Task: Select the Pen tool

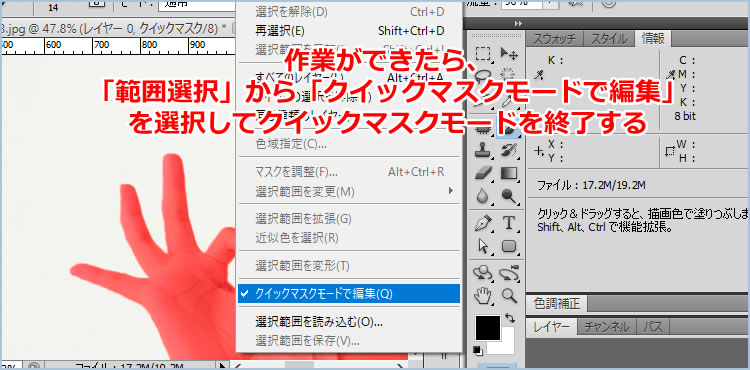Action: 484,223
